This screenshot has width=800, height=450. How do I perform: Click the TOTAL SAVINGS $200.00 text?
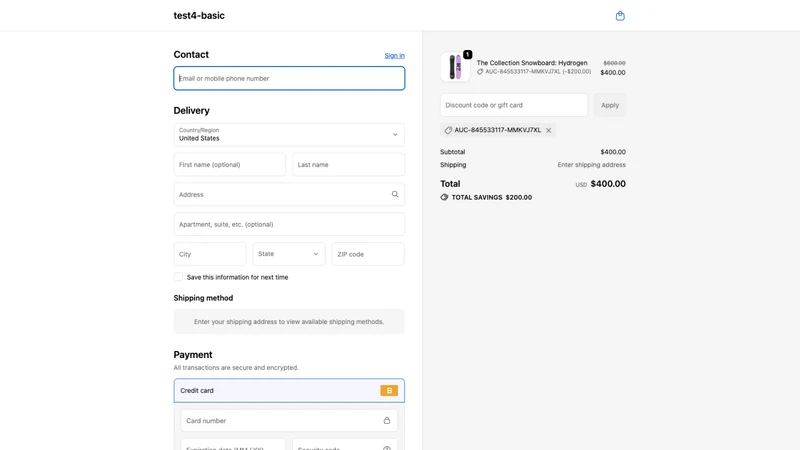pyautogui.click(x=491, y=197)
